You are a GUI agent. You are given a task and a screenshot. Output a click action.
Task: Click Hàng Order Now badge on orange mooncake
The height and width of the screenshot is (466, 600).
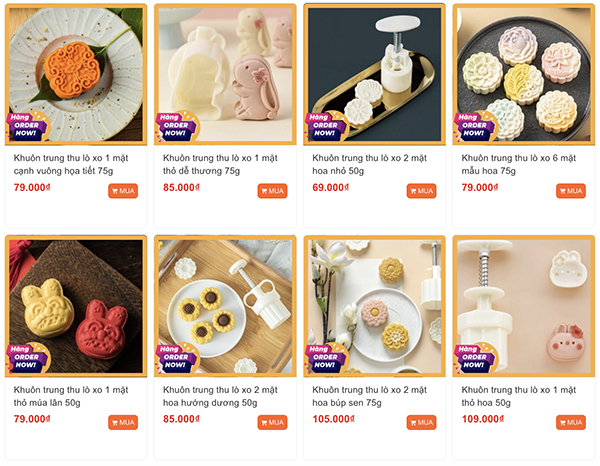point(27,126)
